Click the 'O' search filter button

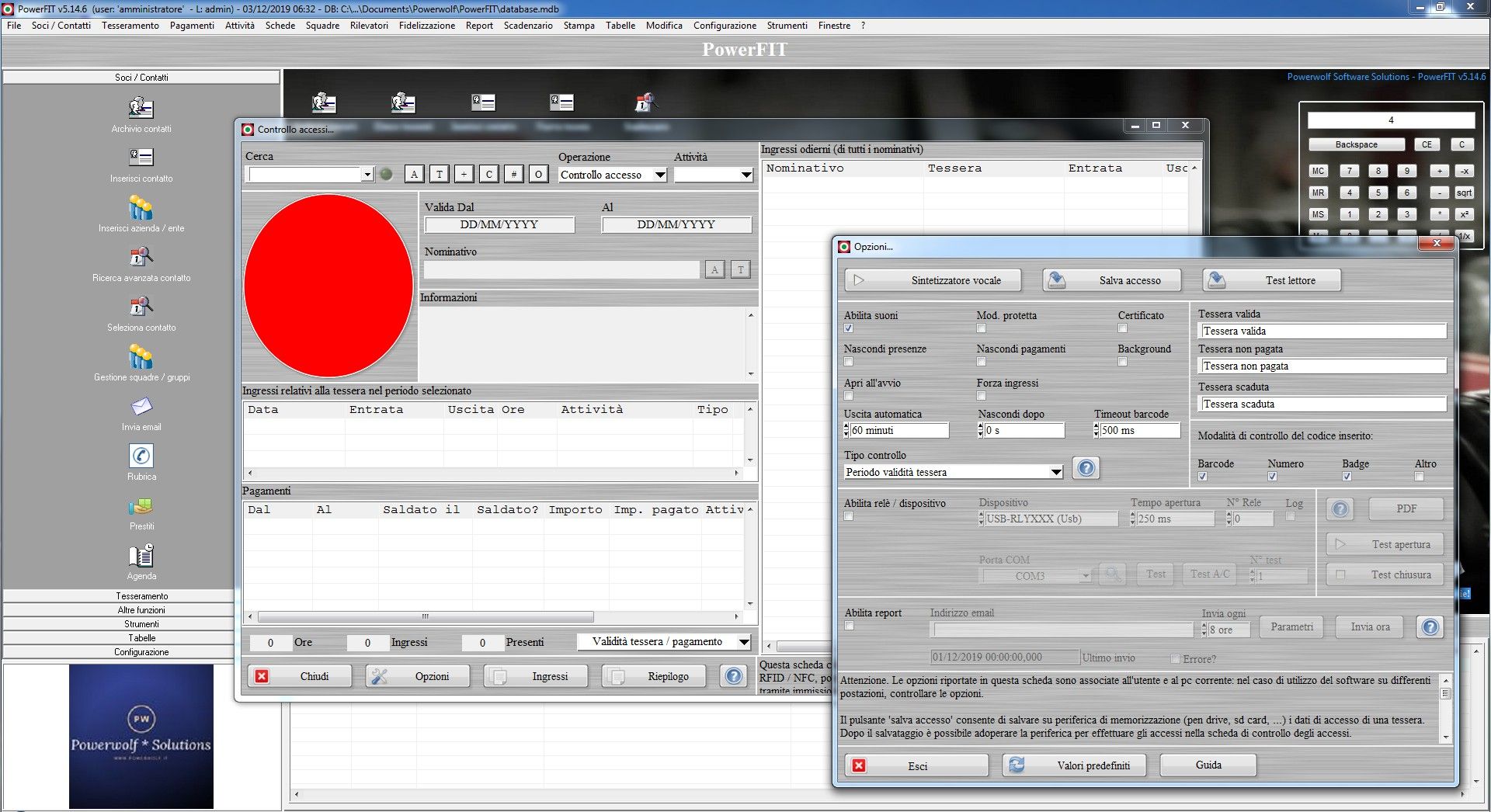pyautogui.click(x=539, y=174)
